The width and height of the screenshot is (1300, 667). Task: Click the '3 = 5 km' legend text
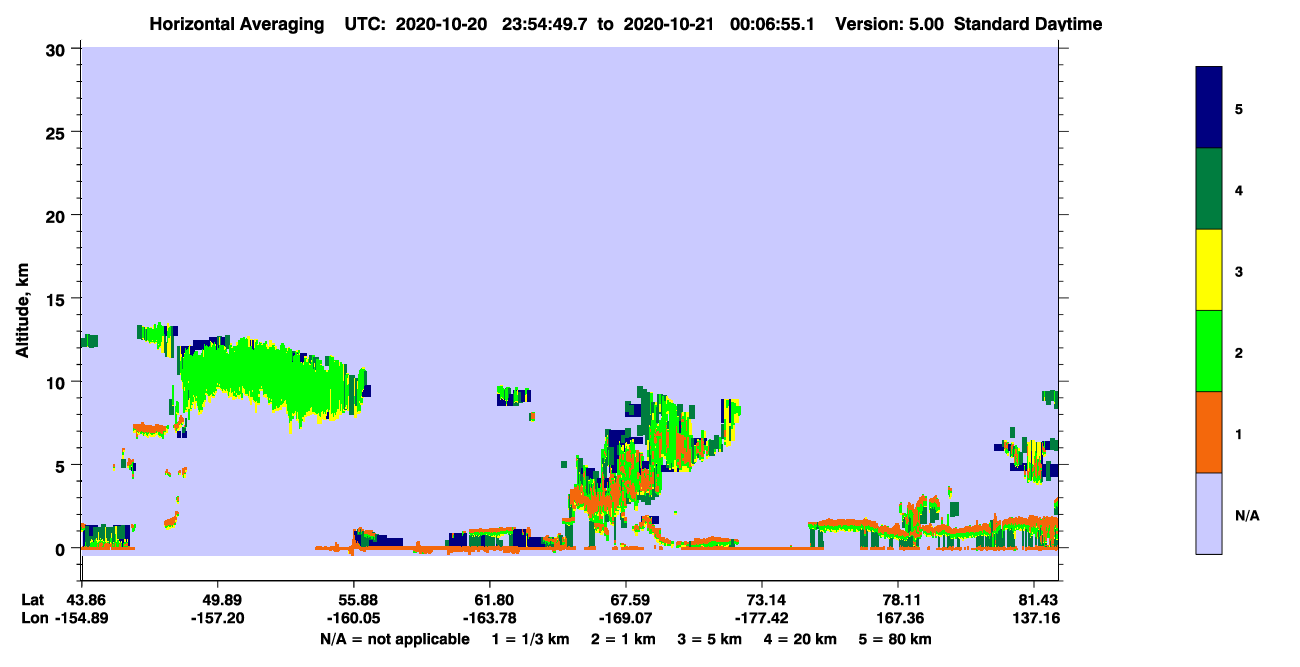click(x=709, y=639)
